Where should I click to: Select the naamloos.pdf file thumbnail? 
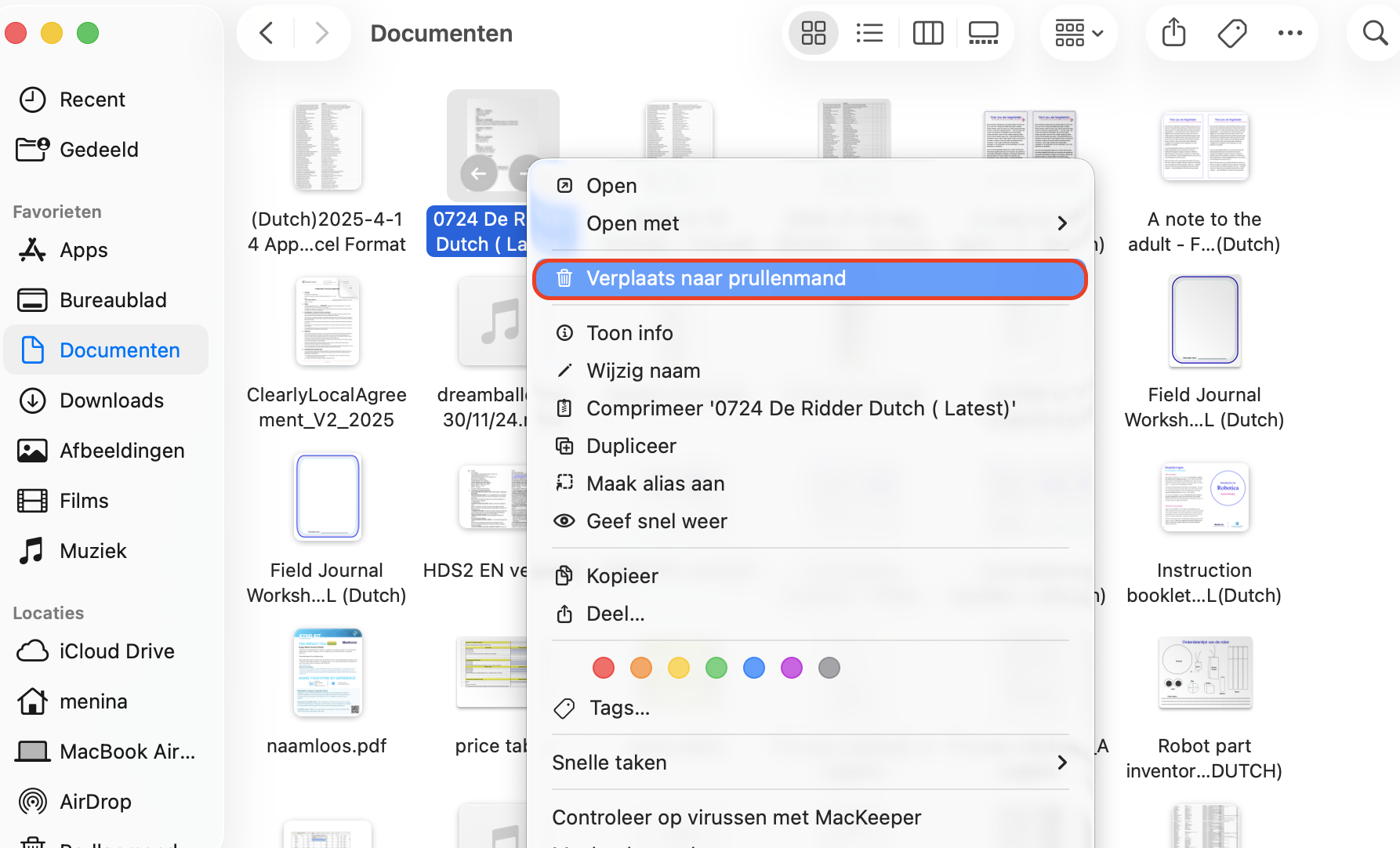[x=327, y=673]
